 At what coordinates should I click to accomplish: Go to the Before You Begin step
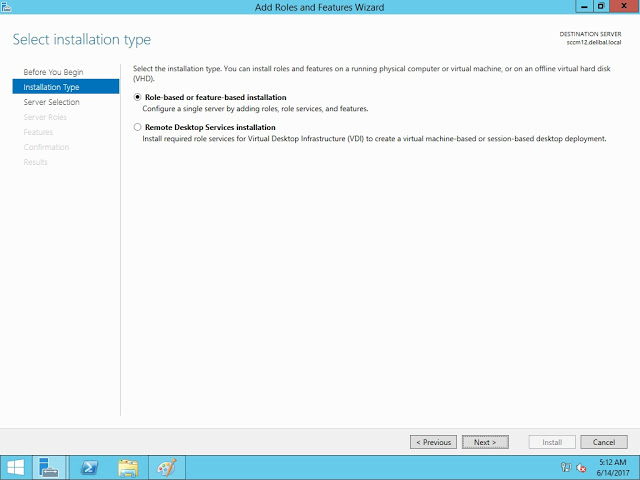click(54, 72)
